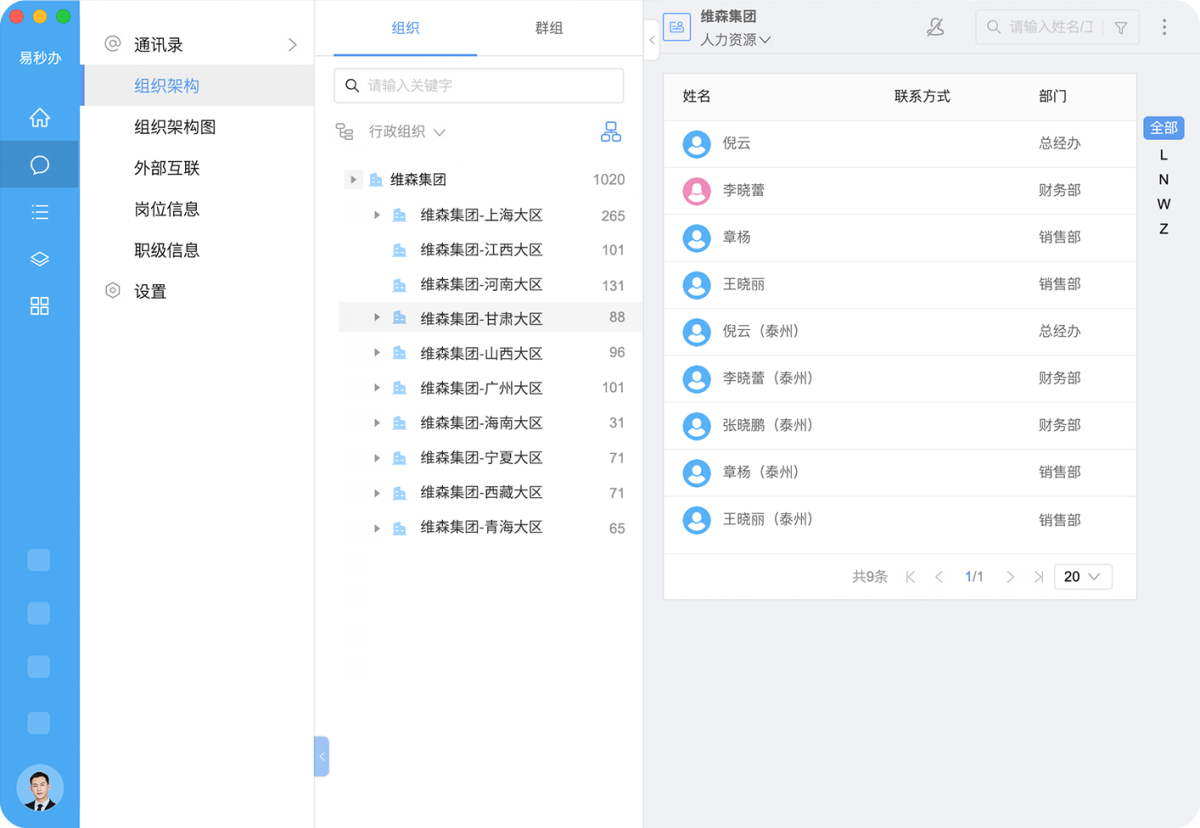The height and width of the screenshot is (828, 1200).
Task: Click the crossed-out pen icon
Action: tap(936, 26)
